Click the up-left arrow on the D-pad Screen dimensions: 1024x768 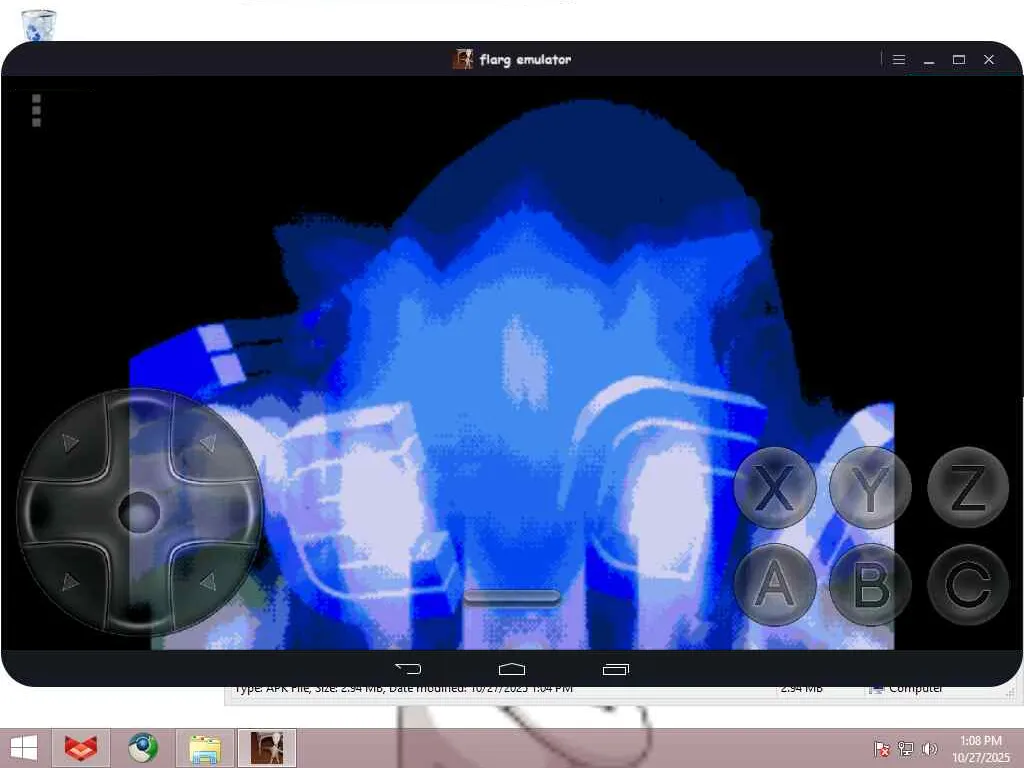click(71, 442)
